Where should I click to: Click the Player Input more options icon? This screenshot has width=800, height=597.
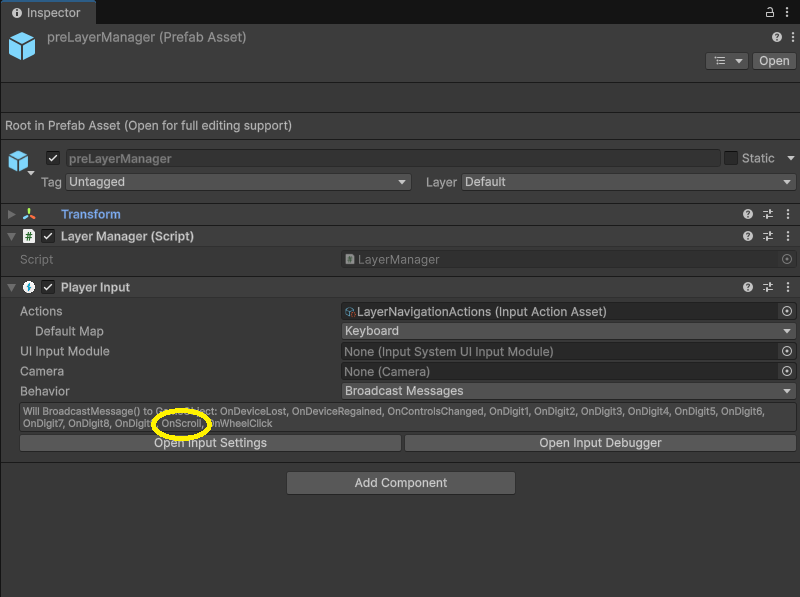[788, 287]
